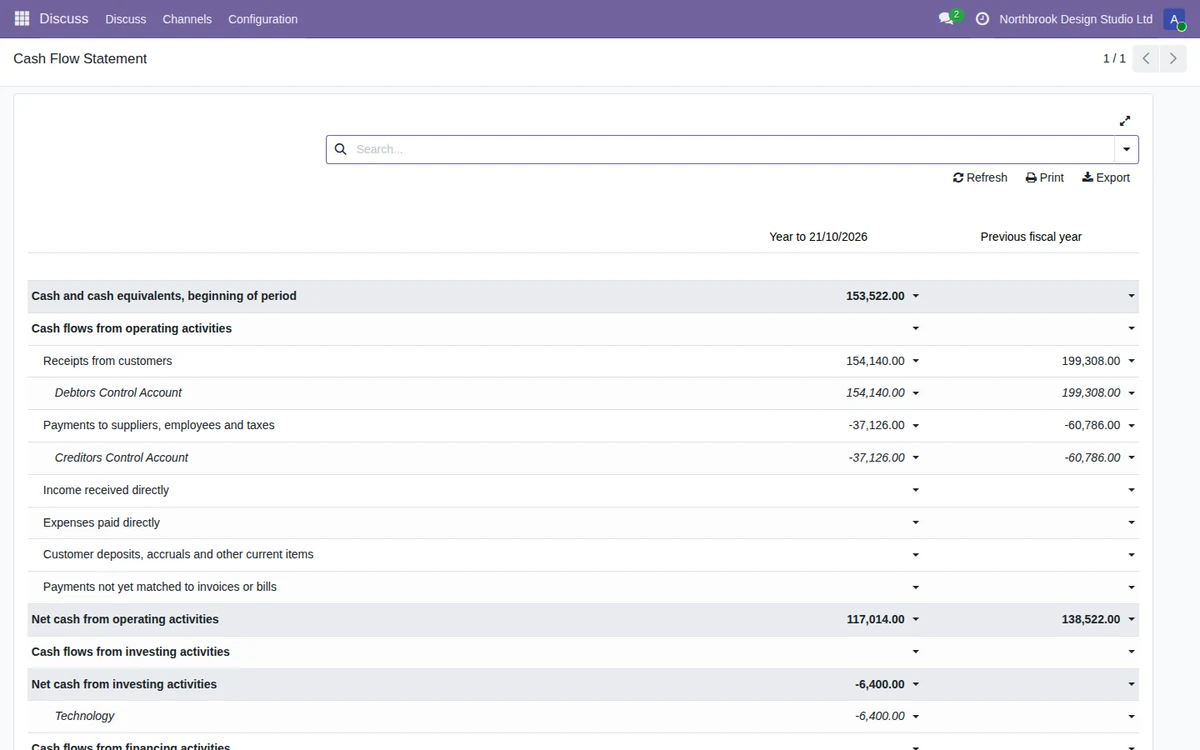Open current-year dropdown for Income received directly
Viewport: 1200px width, 750px height.
(x=916, y=491)
